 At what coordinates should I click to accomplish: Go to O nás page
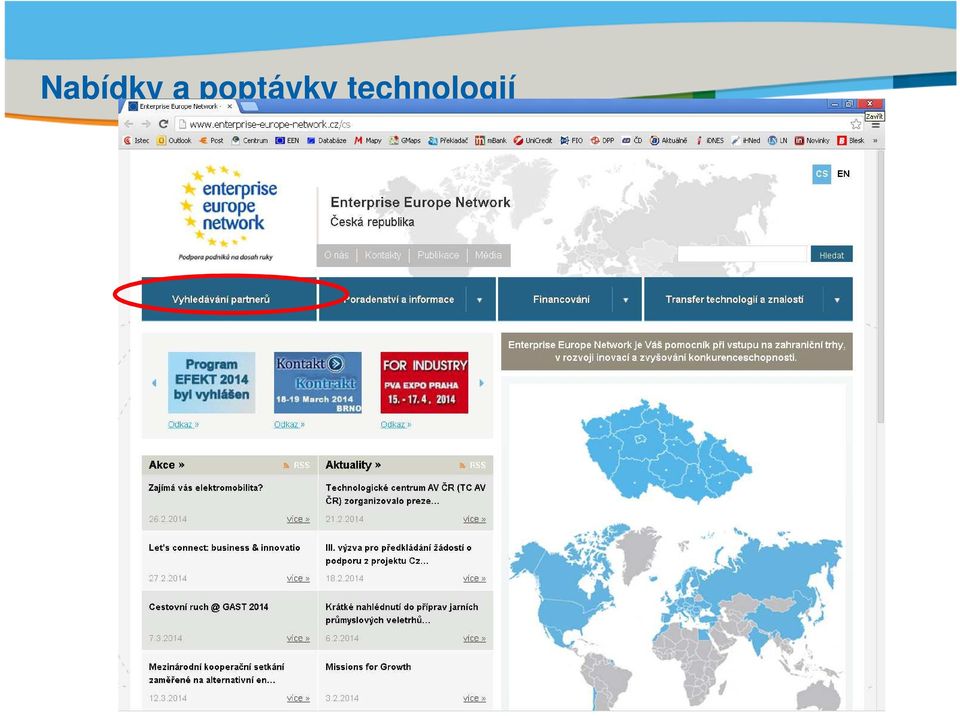tap(336, 255)
